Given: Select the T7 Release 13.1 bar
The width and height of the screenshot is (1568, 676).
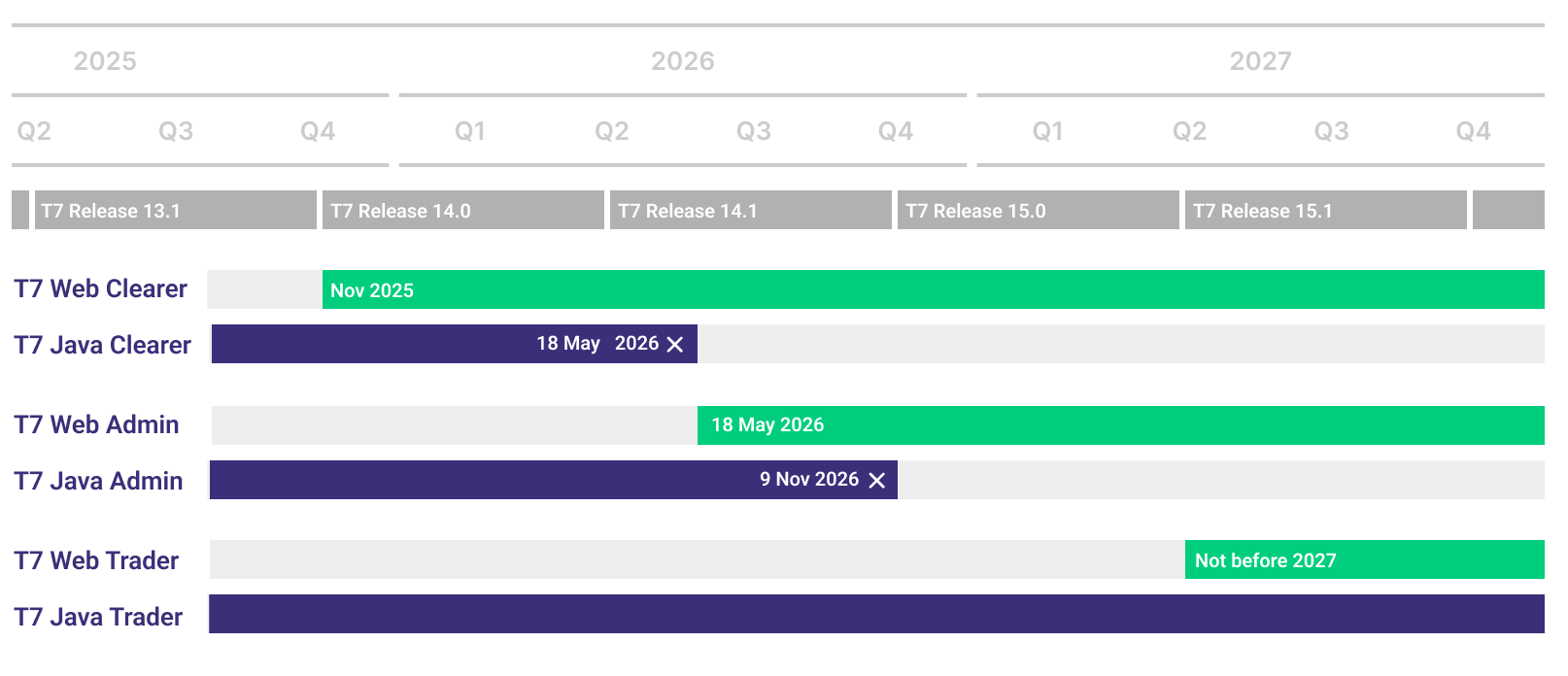Looking at the screenshot, I should coord(175,211).
